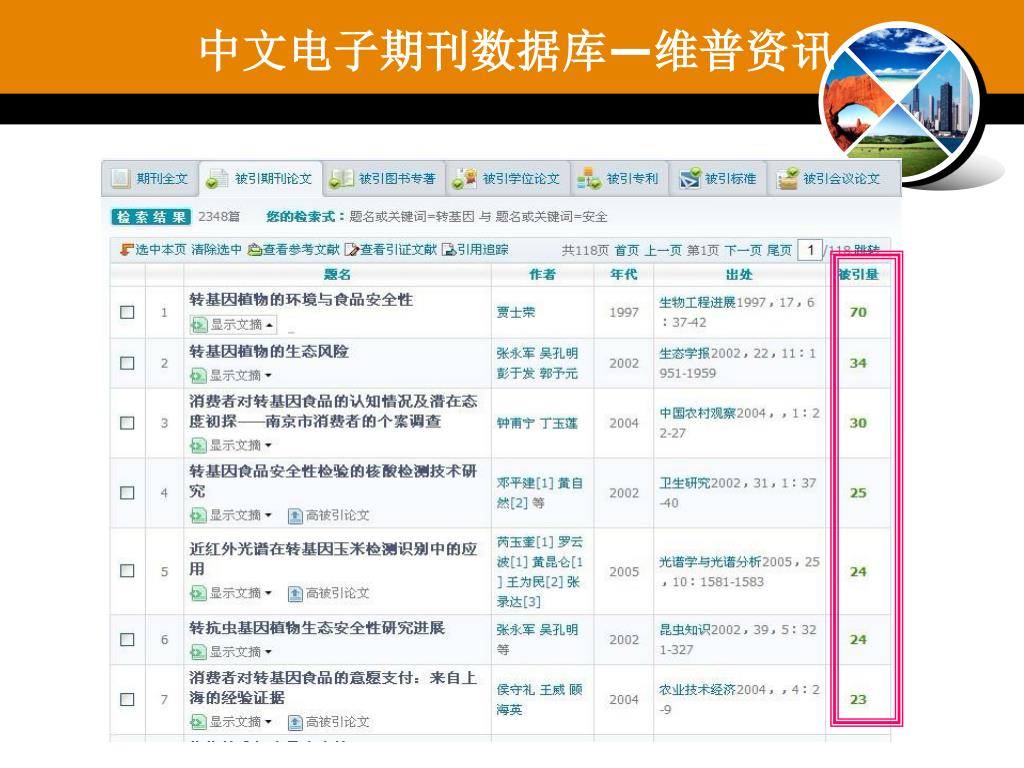The width and height of the screenshot is (1024, 768).
Task: Open the 被引图书专著 tab
Action: (383, 178)
